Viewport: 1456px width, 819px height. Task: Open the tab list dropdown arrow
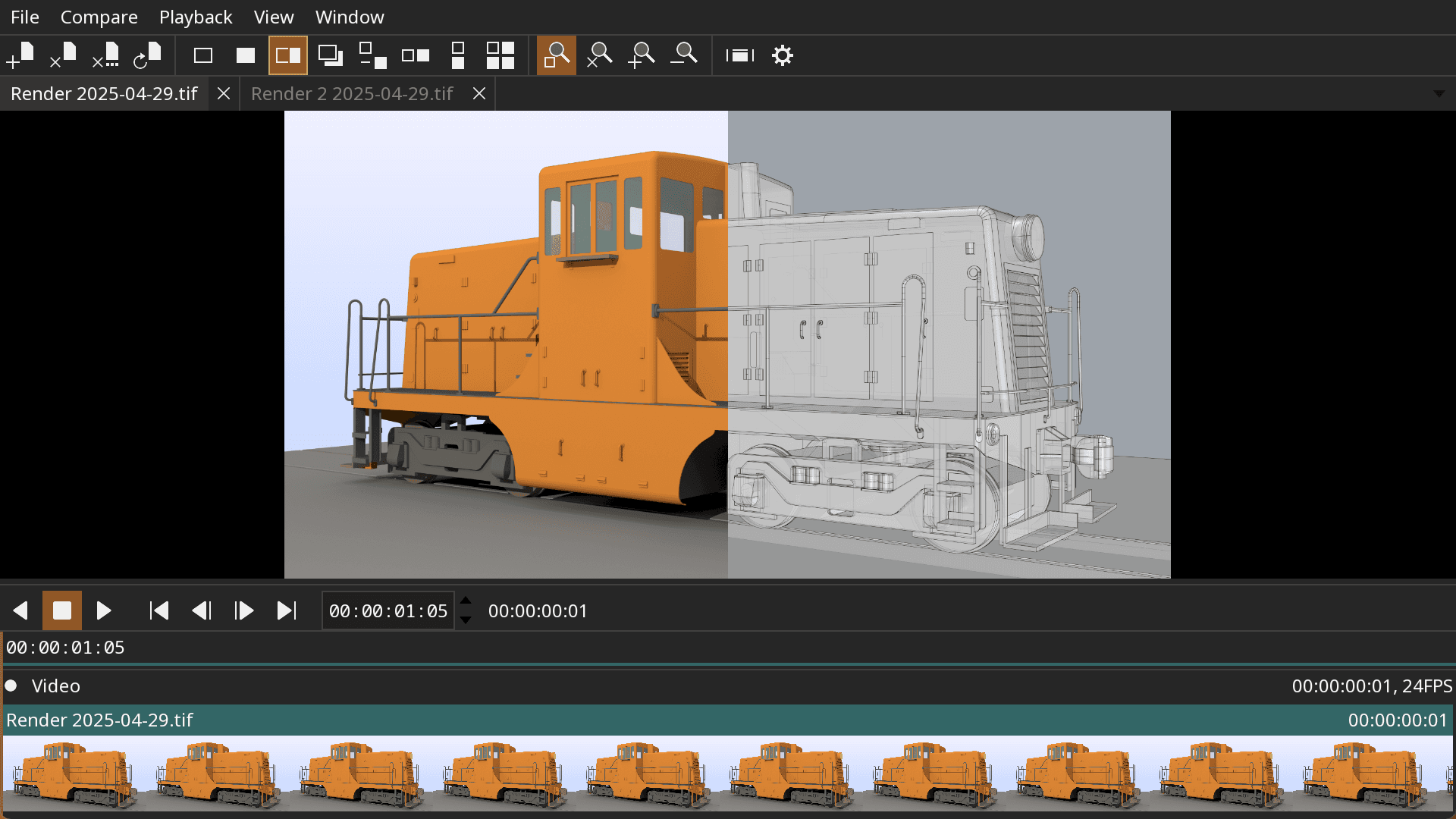tap(1439, 94)
